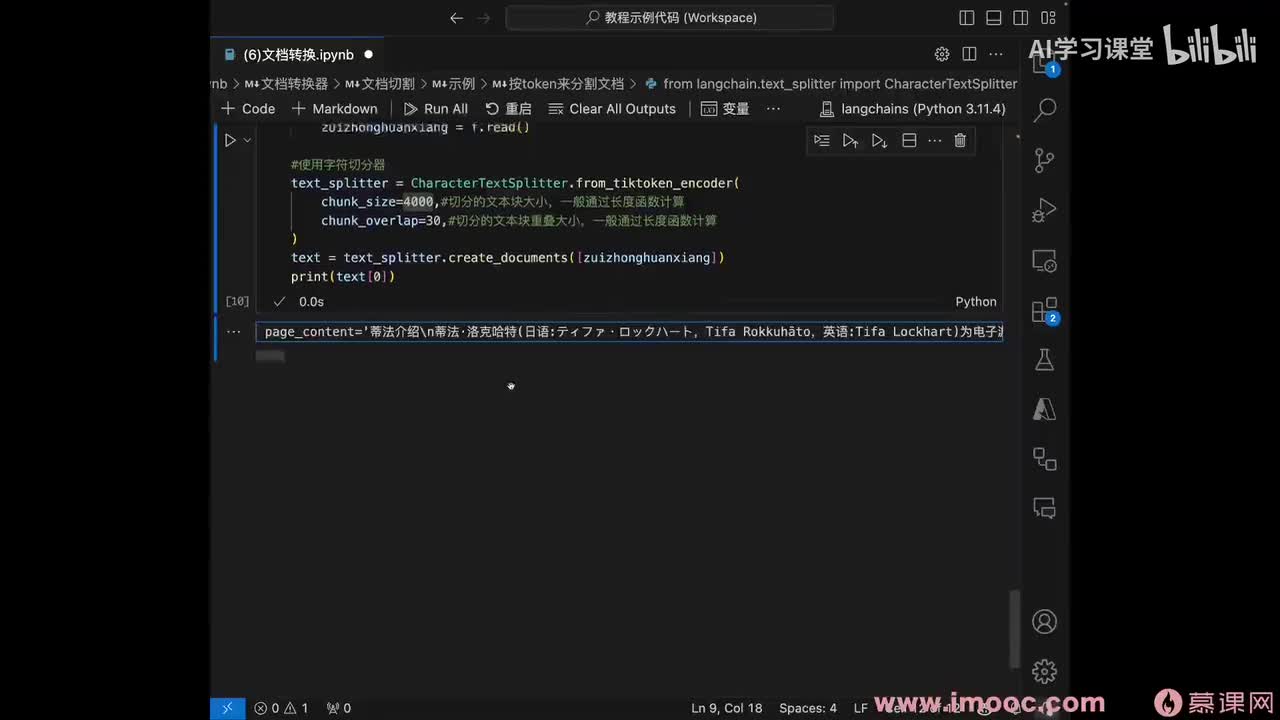
Task: Click the chunk_overlap=30 code line
Action: tap(519, 221)
